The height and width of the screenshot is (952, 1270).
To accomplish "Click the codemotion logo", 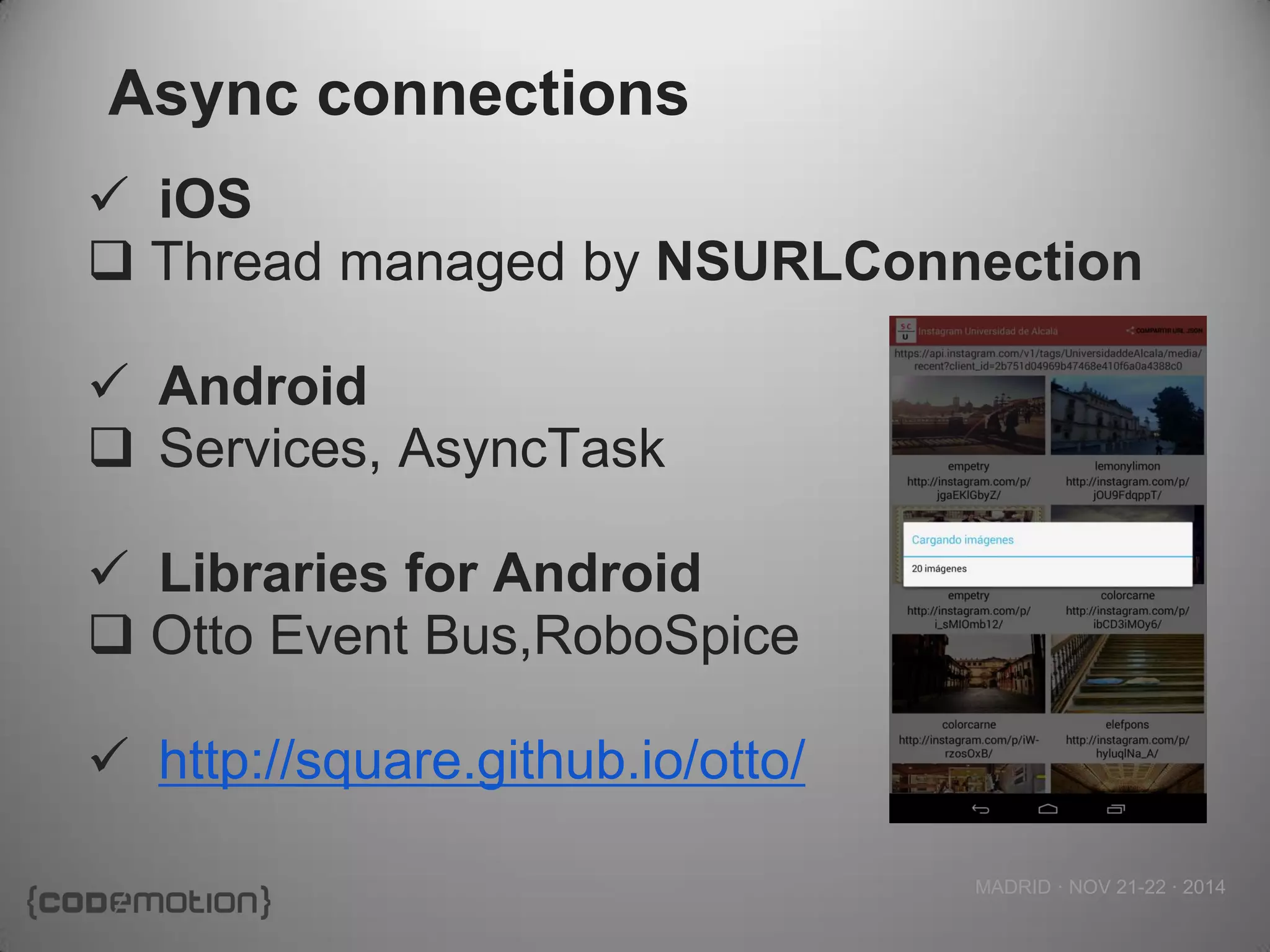I will click(x=149, y=902).
